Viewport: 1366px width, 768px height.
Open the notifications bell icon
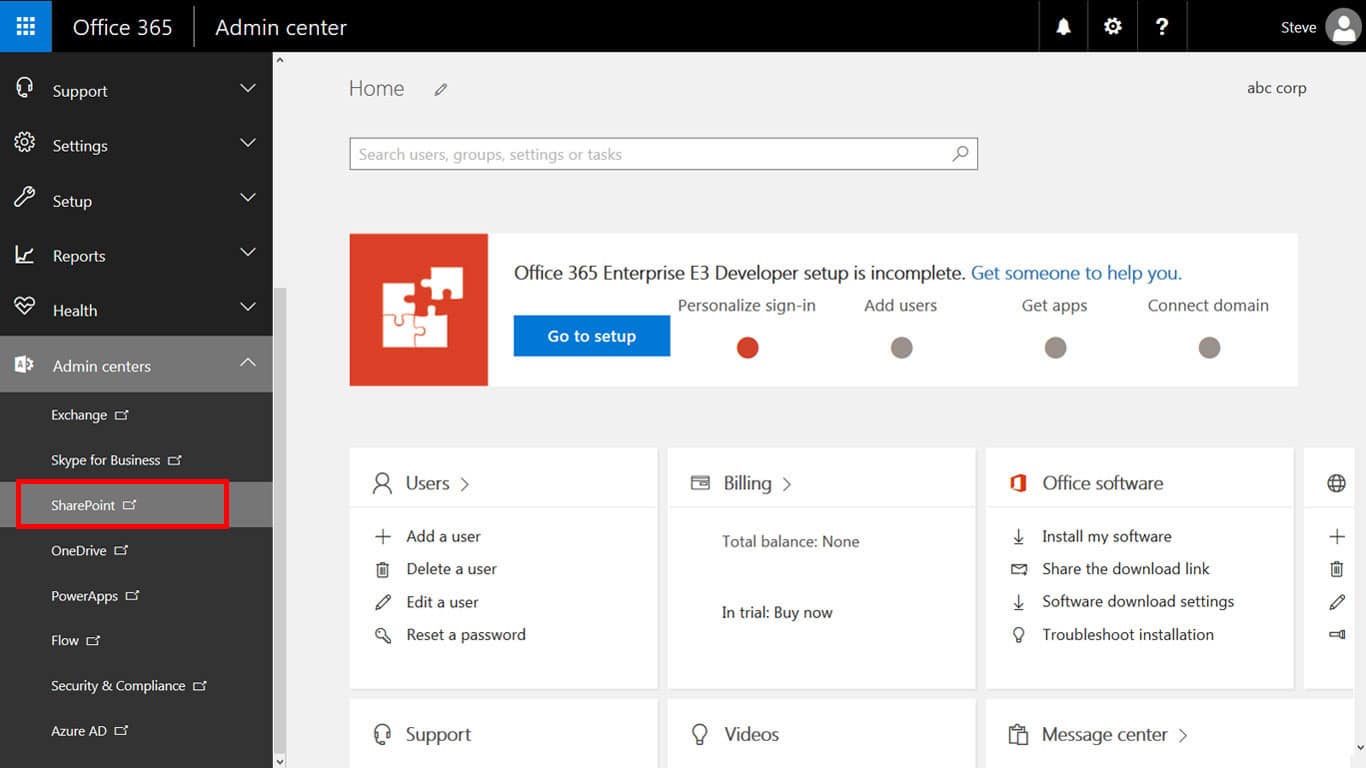tap(1063, 27)
